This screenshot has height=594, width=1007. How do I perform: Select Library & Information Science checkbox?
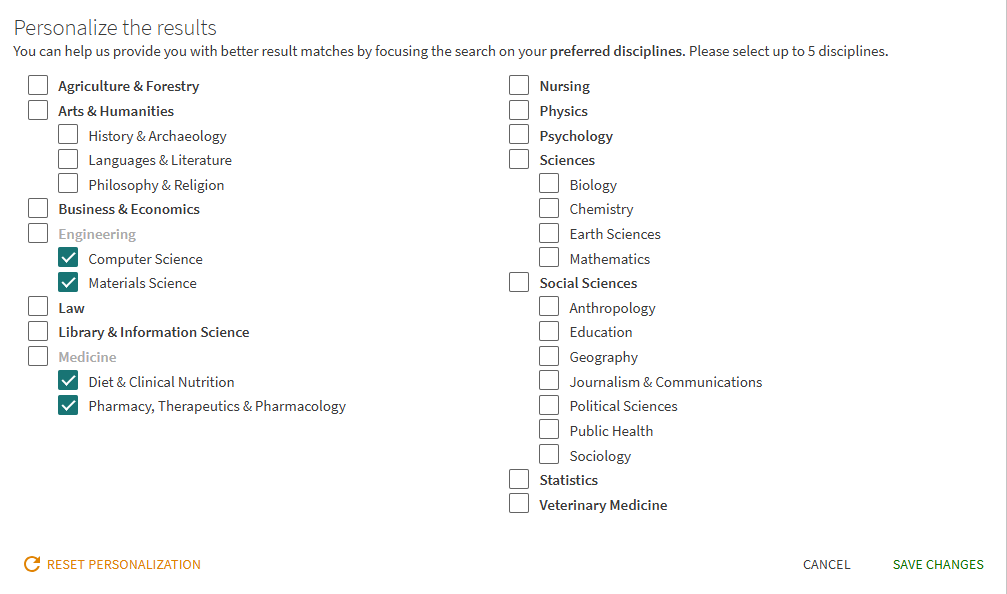[38, 332]
